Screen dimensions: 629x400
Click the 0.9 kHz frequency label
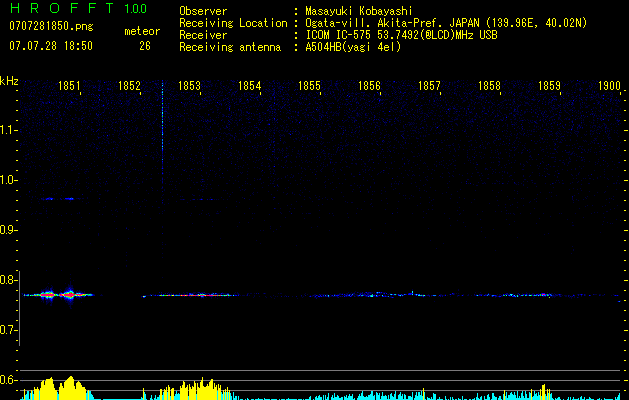[x=8, y=230]
